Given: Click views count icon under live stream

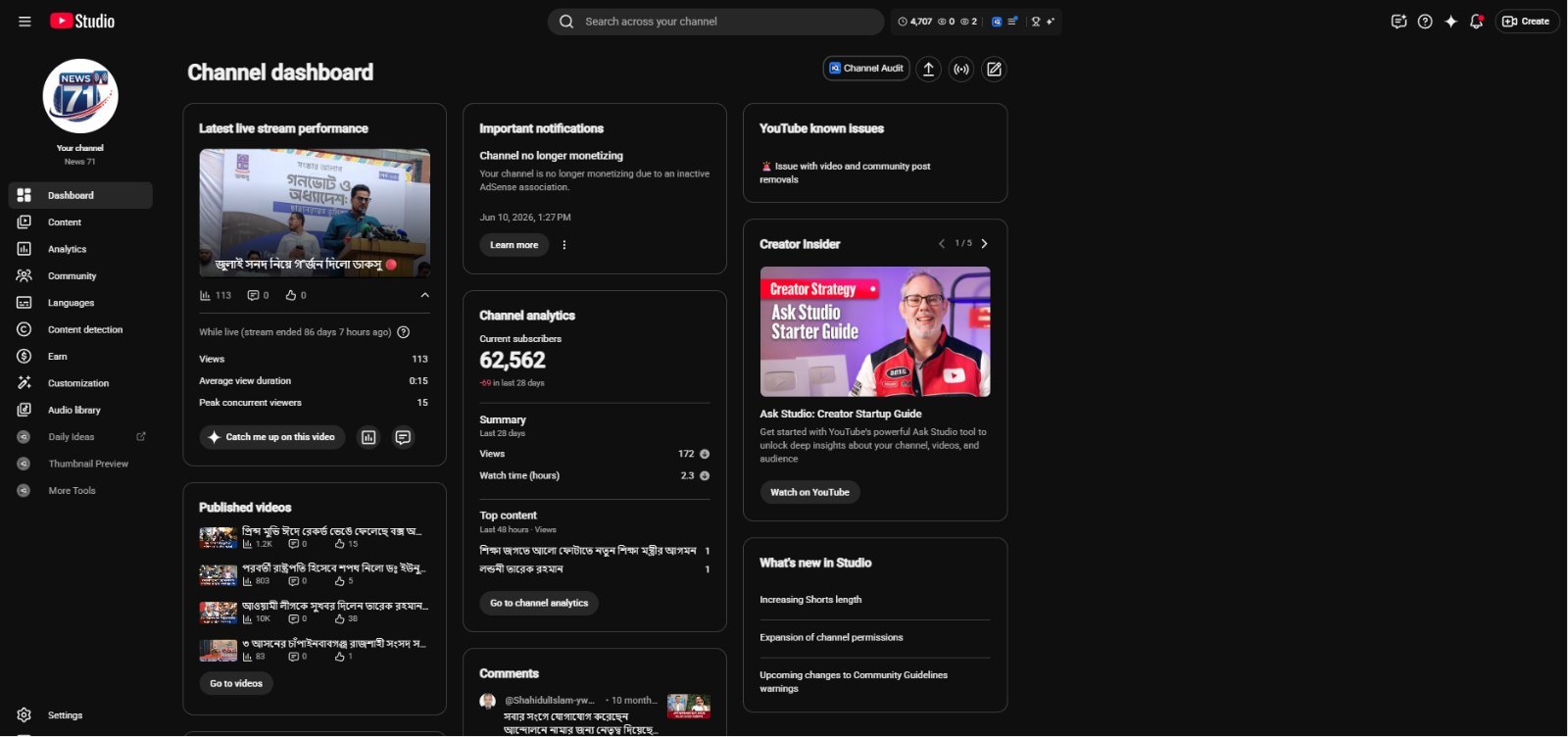Looking at the screenshot, I should tap(205, 295).
